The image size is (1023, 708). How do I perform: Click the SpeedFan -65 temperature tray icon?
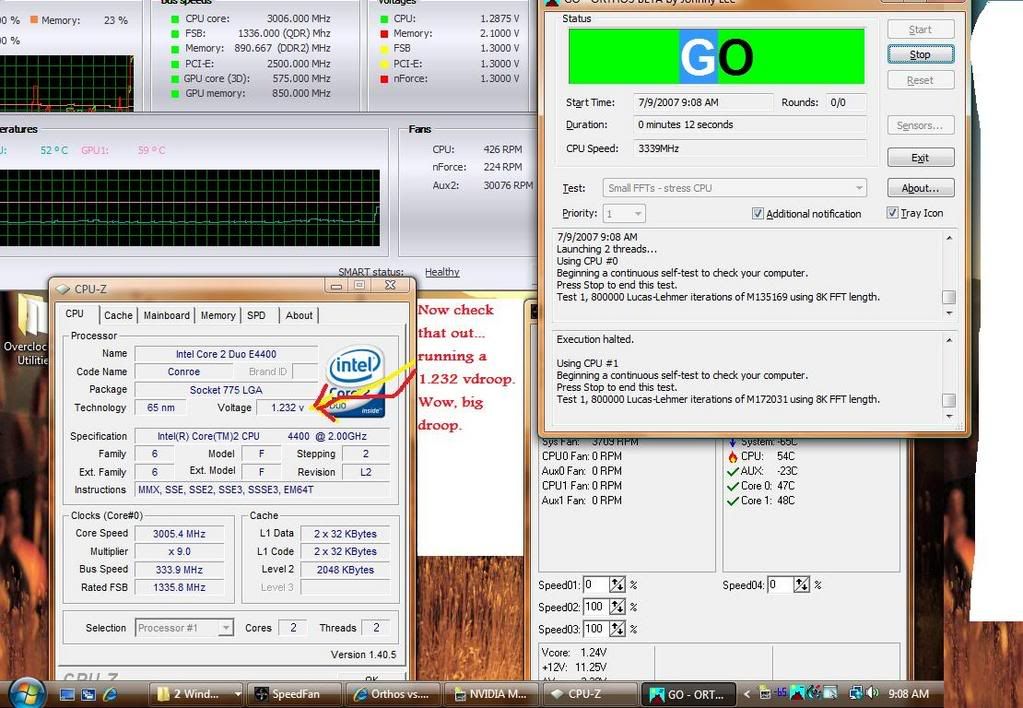click(x=780, y=694)
